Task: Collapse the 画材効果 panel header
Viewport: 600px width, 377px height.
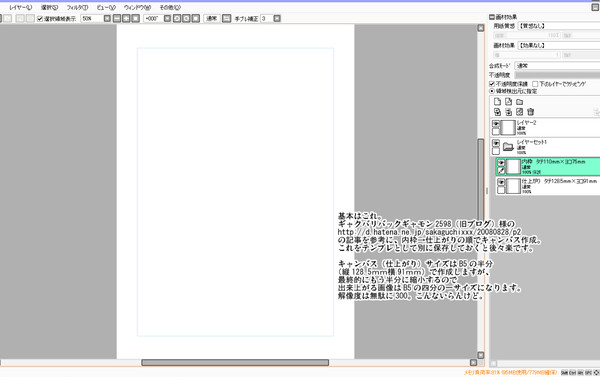Action: [492, 17]
